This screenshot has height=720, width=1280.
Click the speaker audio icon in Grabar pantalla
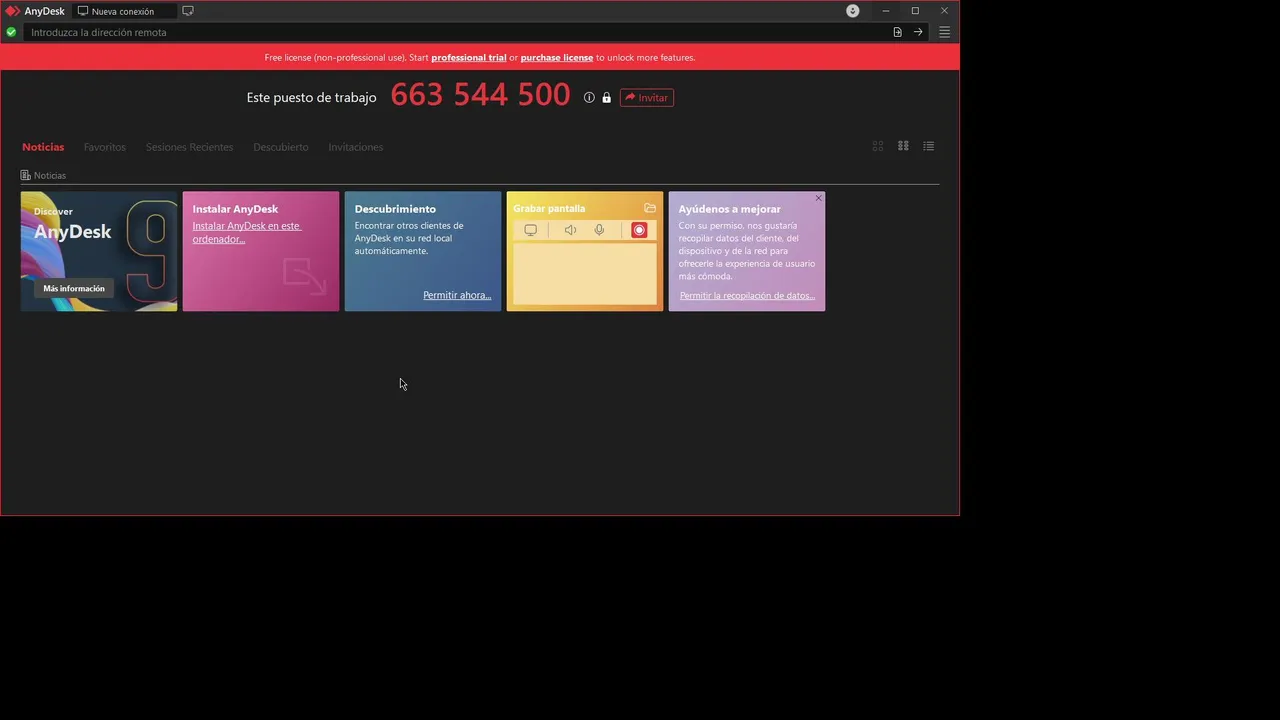tap(570, 230)
